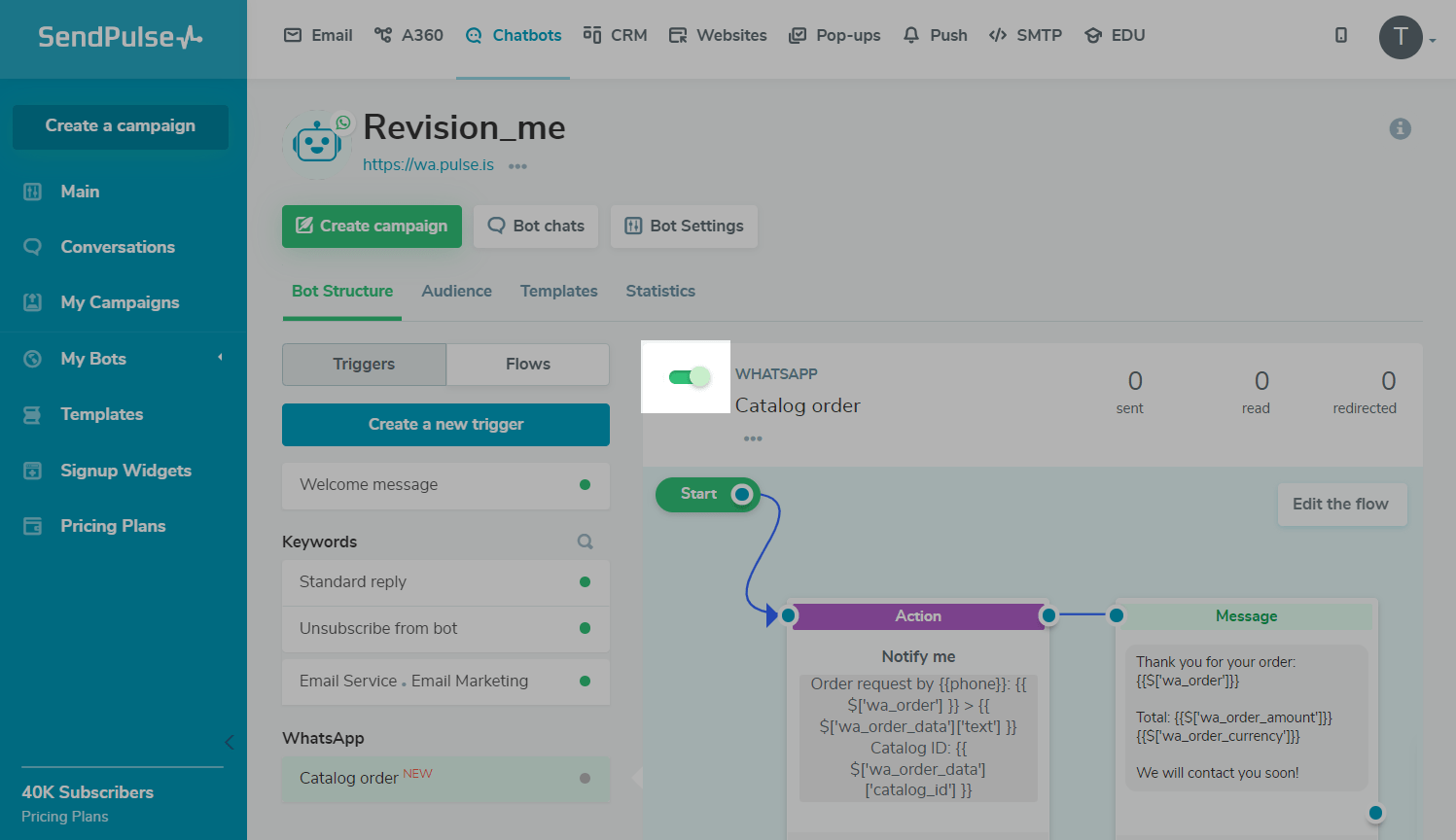Click the SendPulse logo
1456x840 pixels.
point(121,37)
